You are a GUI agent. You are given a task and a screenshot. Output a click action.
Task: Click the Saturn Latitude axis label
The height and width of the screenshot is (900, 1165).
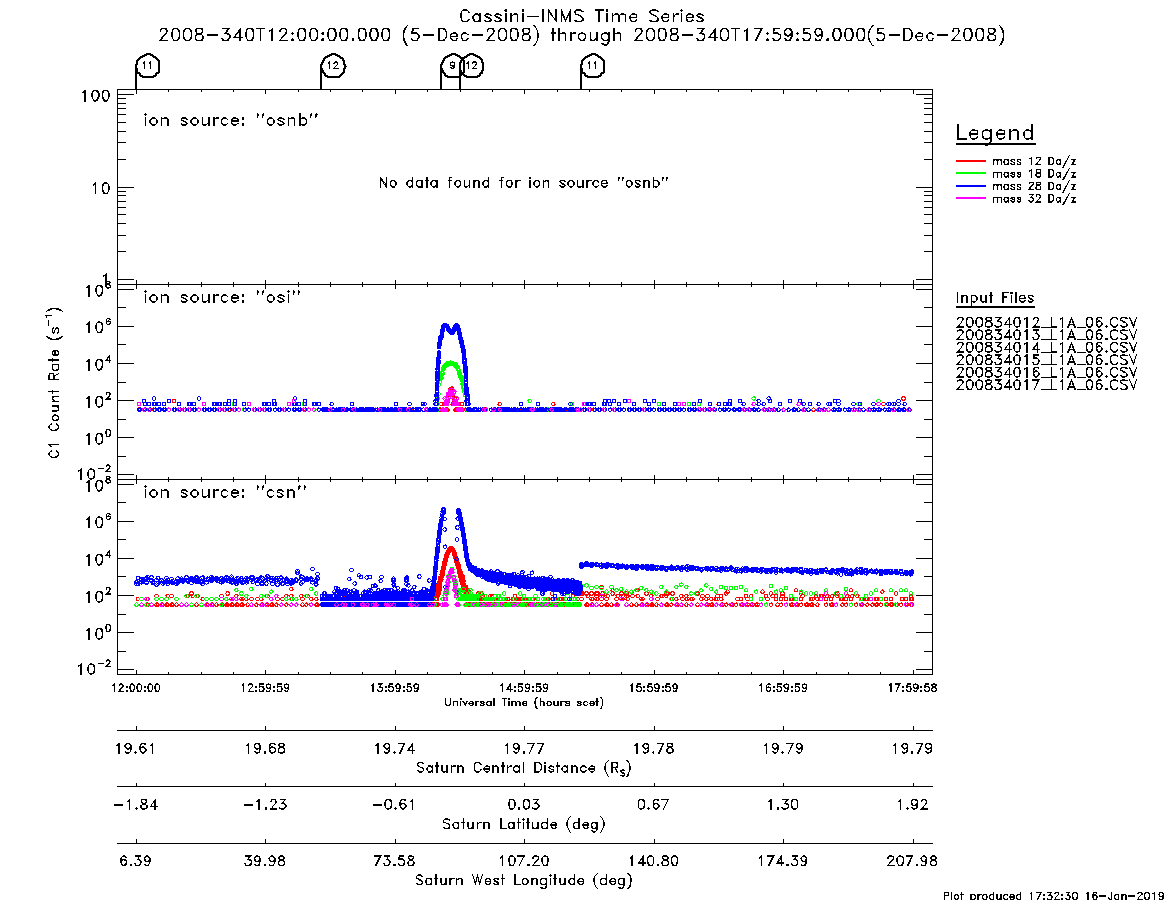point(524,824)
